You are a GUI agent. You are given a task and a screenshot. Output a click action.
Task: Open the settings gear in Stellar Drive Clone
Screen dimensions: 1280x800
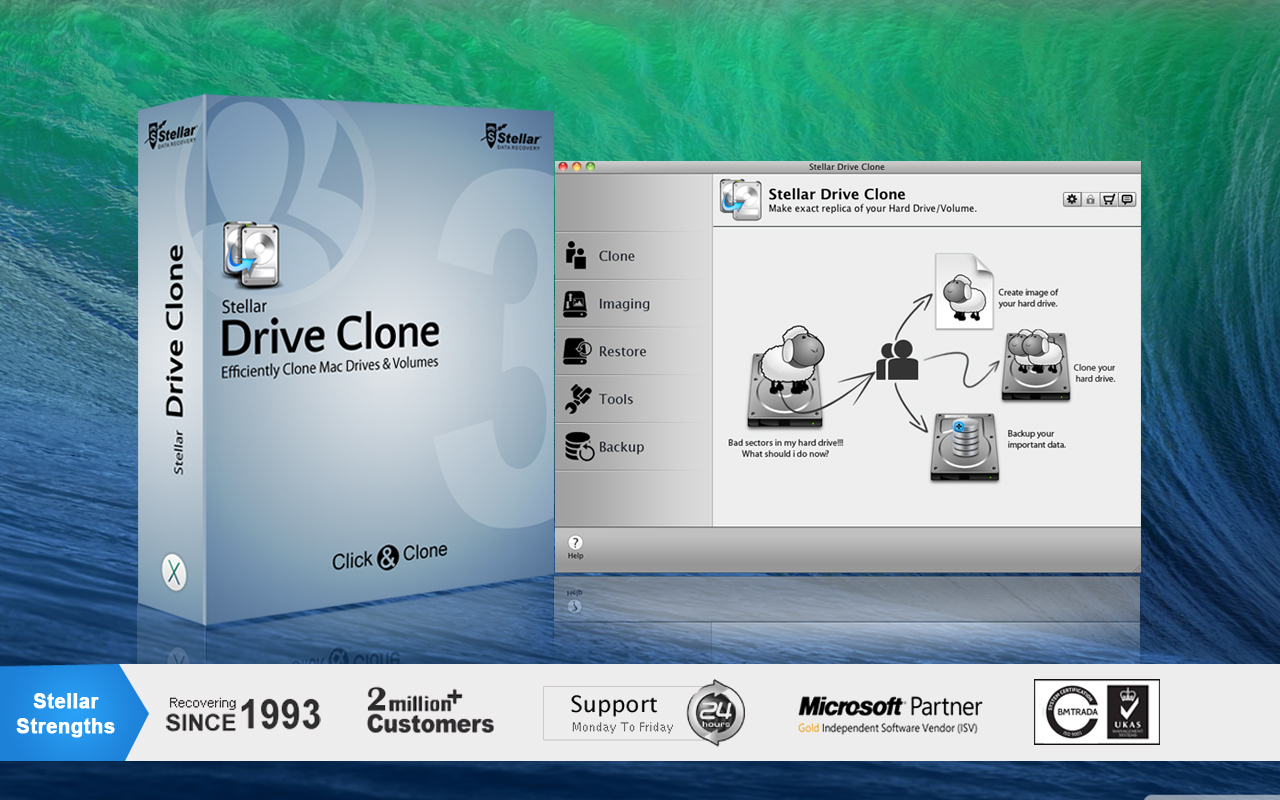click(x=1072, y=199)
